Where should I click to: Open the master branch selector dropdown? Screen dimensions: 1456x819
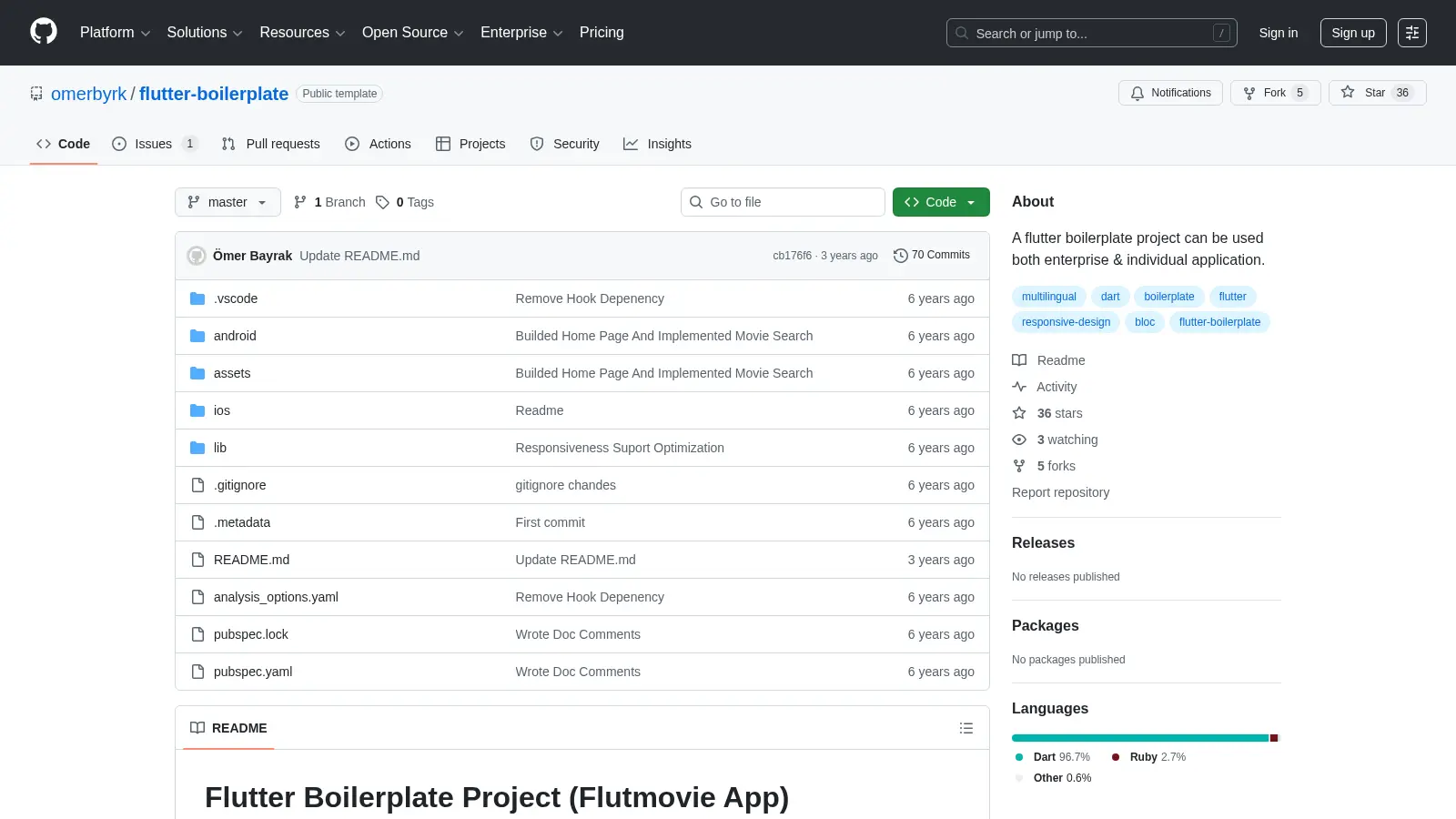227,202
